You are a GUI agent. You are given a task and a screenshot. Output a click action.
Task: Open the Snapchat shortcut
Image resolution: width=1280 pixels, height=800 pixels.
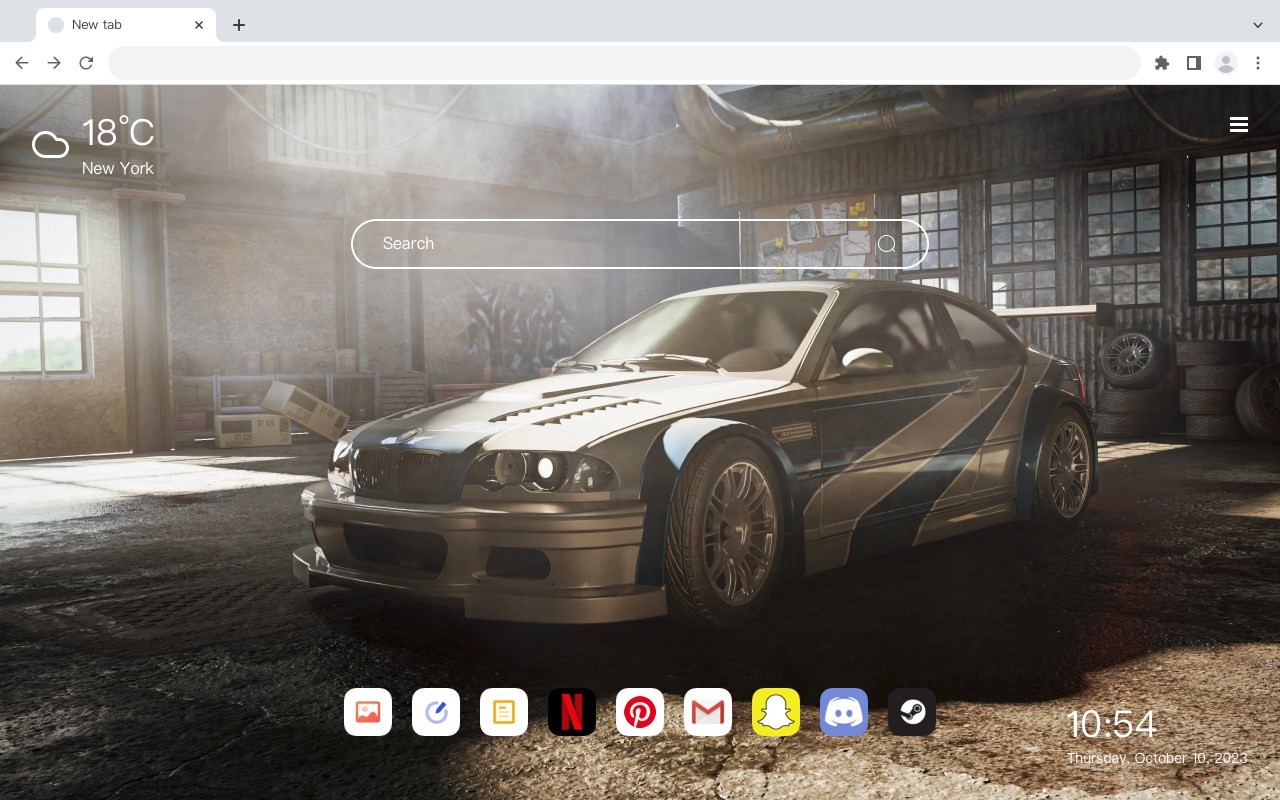[x=776, y=712]
